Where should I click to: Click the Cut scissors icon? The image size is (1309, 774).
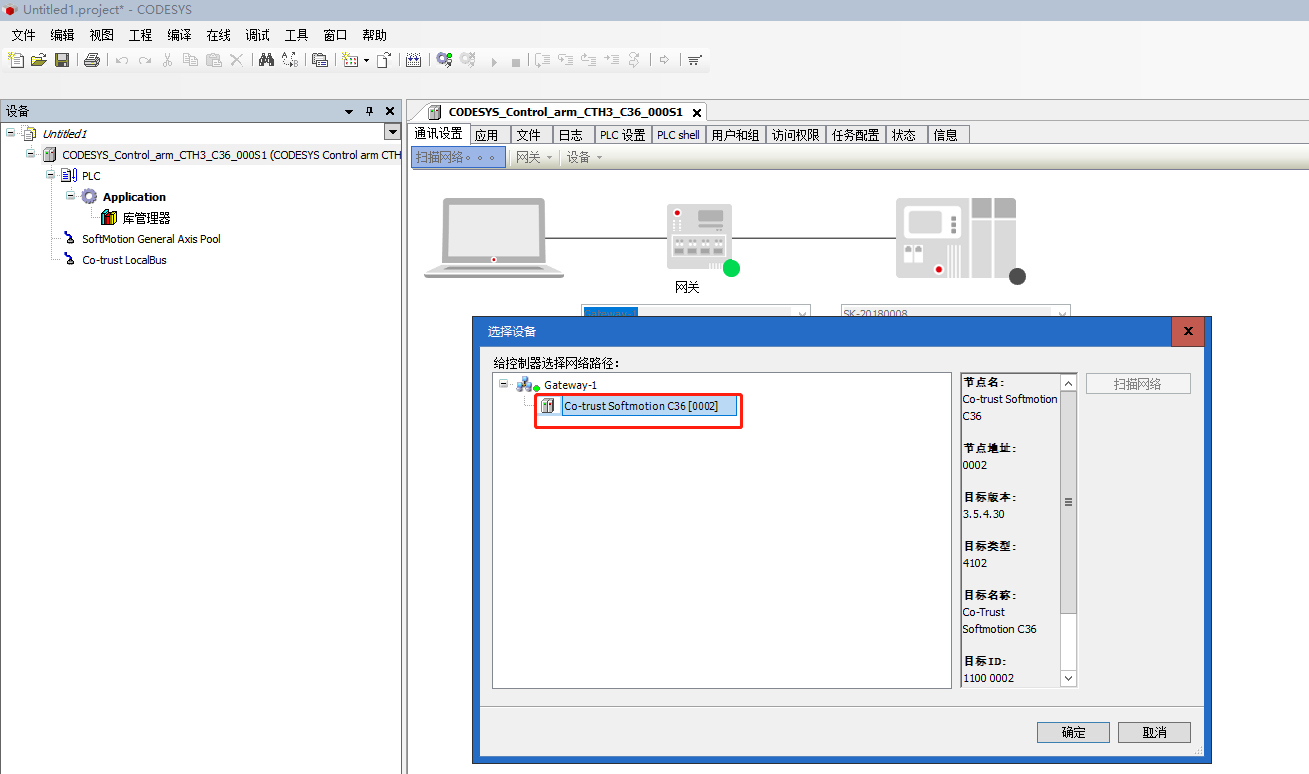click(168, 60)
